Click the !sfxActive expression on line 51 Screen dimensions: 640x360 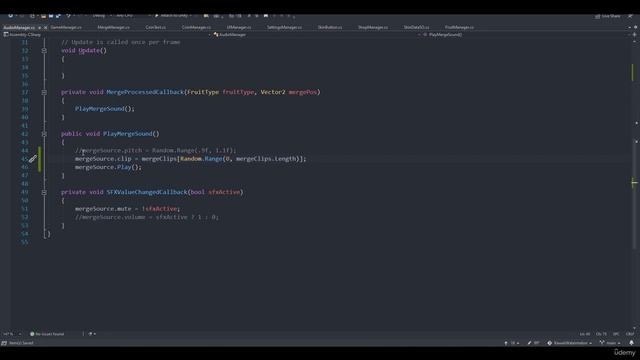pyautogui.click(x=160, y=209)
